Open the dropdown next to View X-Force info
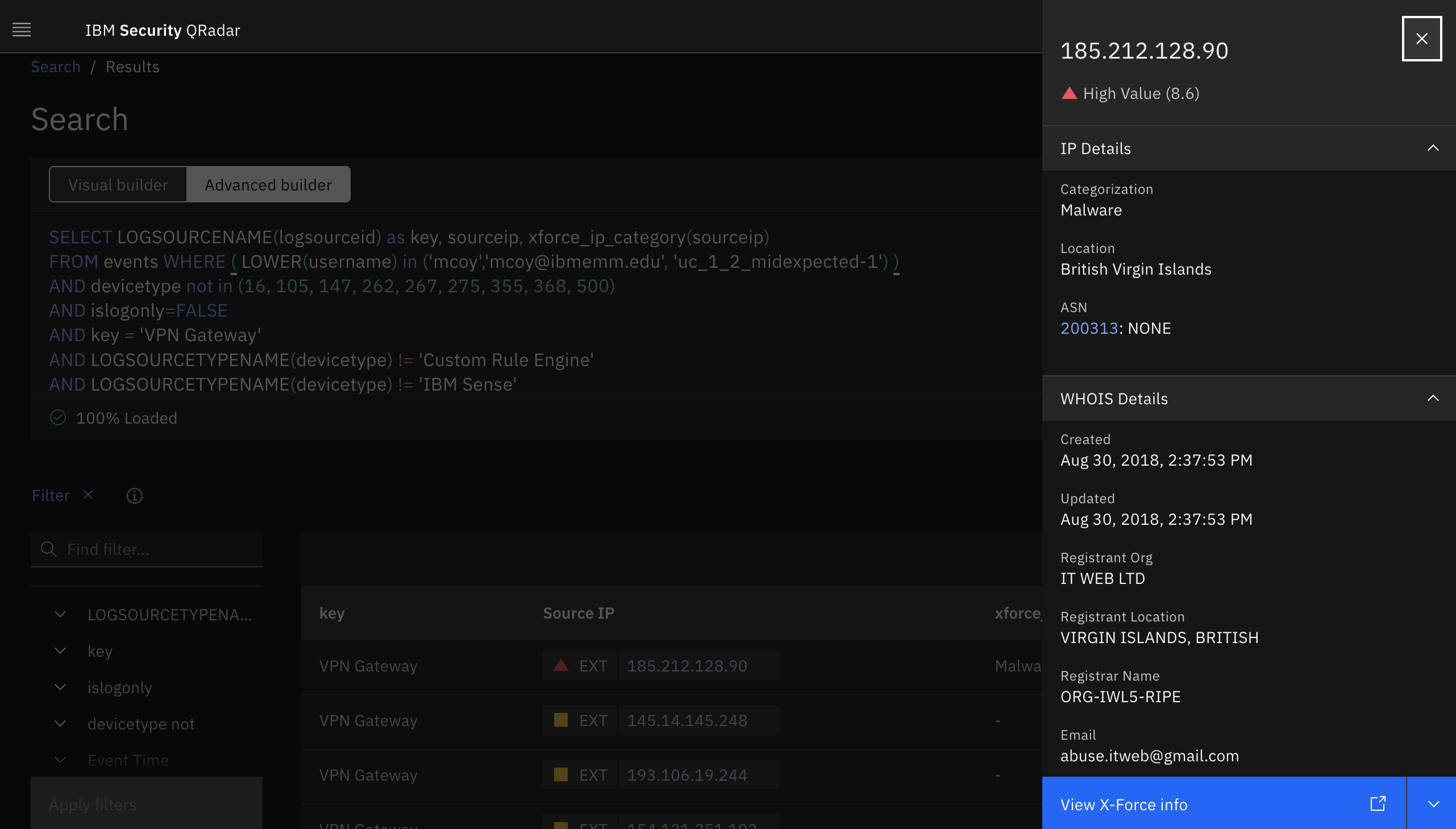This screenshot has height=829, width=1456. 1433,803
